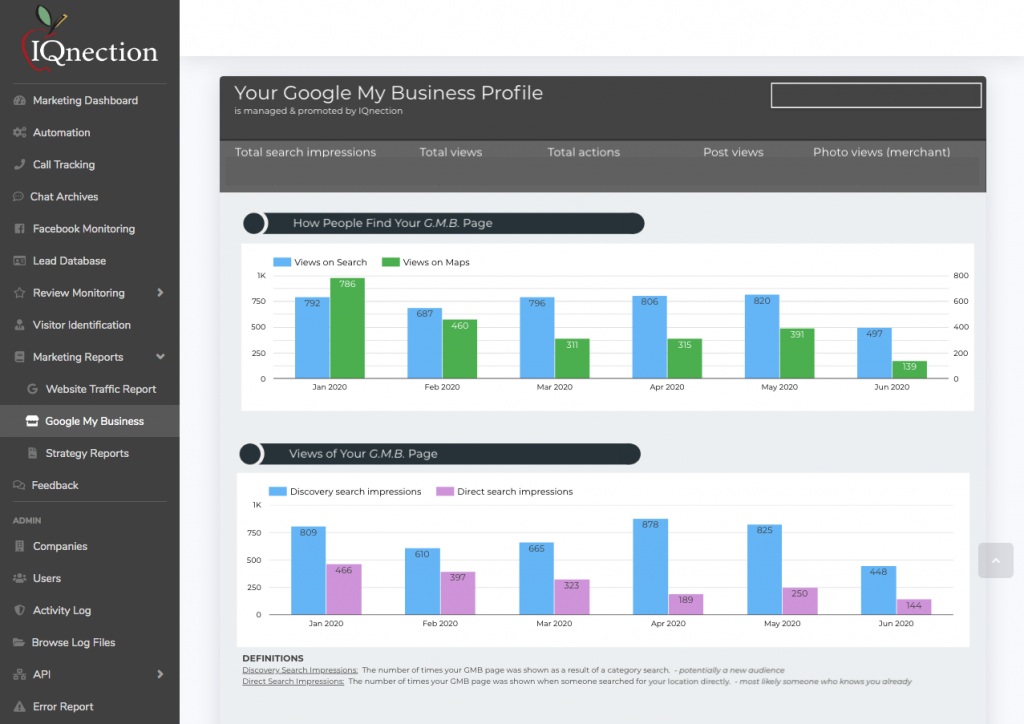Click the Apr 2020 Discovery bar 878
The image size is (1024, 724).
[650, 567]
